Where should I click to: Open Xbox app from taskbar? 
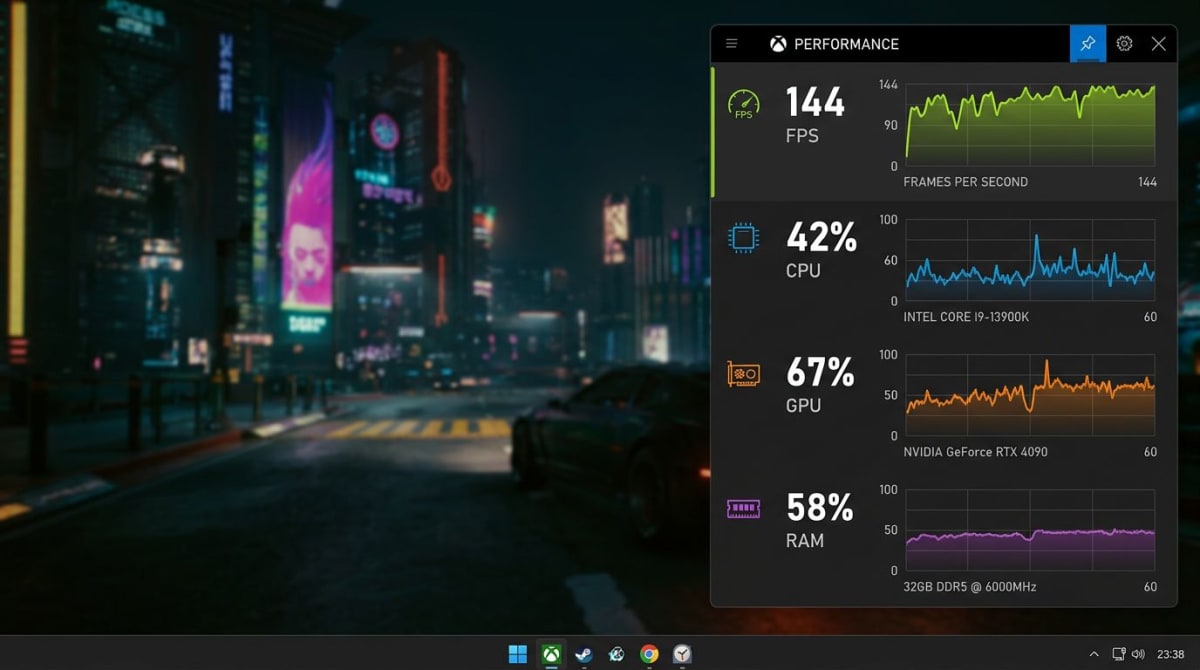pyautogui.click(x=551, y=654)
